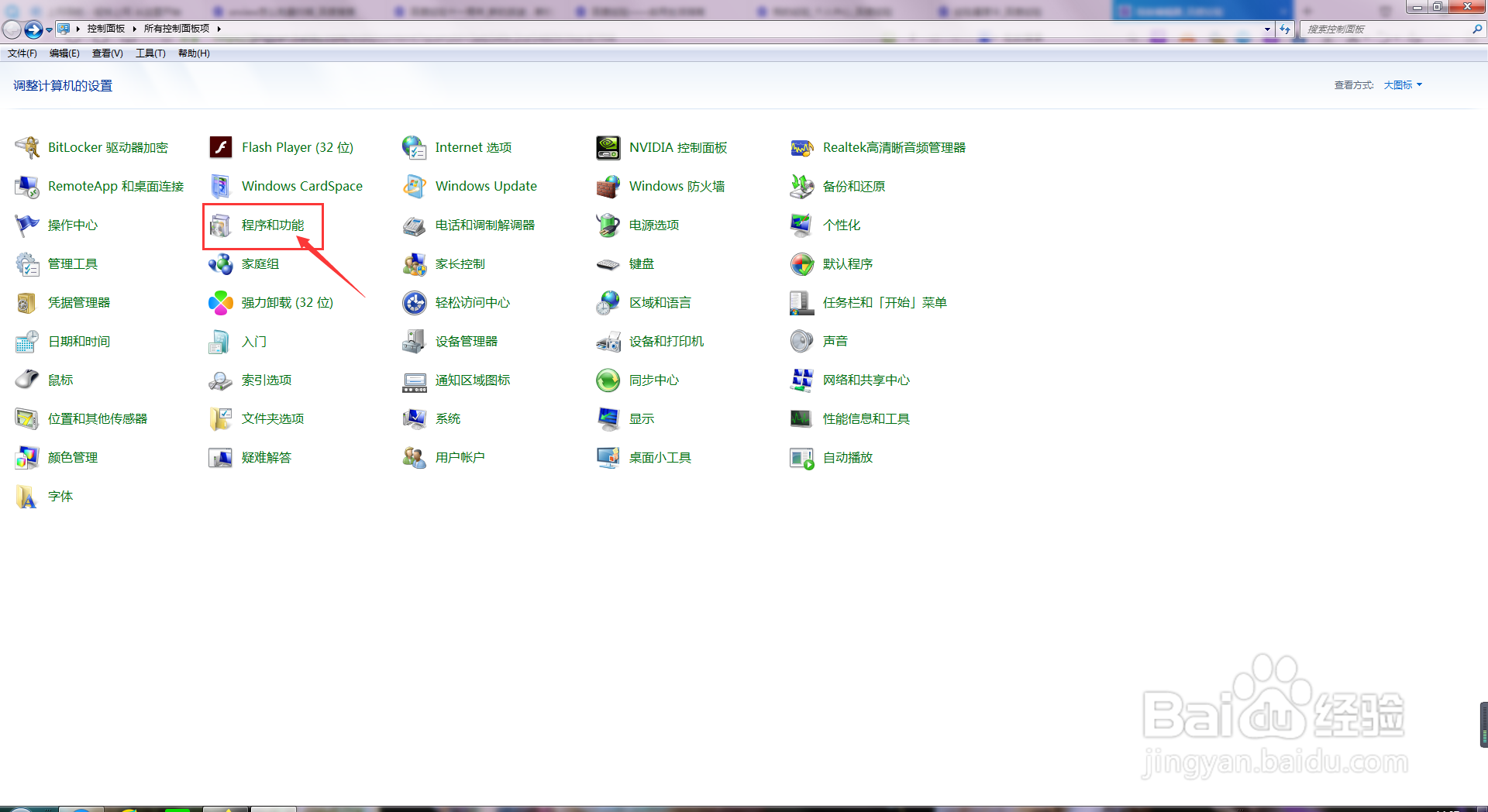Image resolution: width=1488 pixels, height=812 pixels.
Task: Open BitLocker drive encryption icon
Action: coord(27,147)
